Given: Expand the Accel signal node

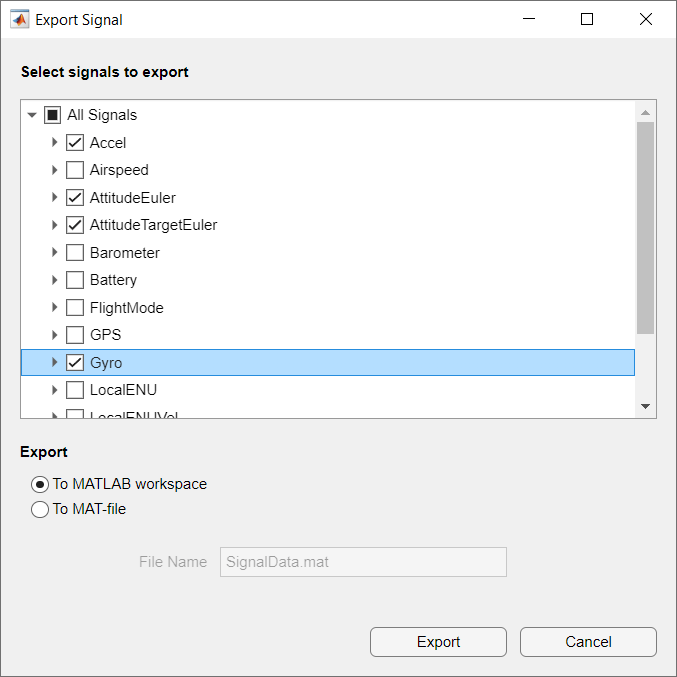Looking at the screenshot, I should pyautogui.click(x=55, y=143).
